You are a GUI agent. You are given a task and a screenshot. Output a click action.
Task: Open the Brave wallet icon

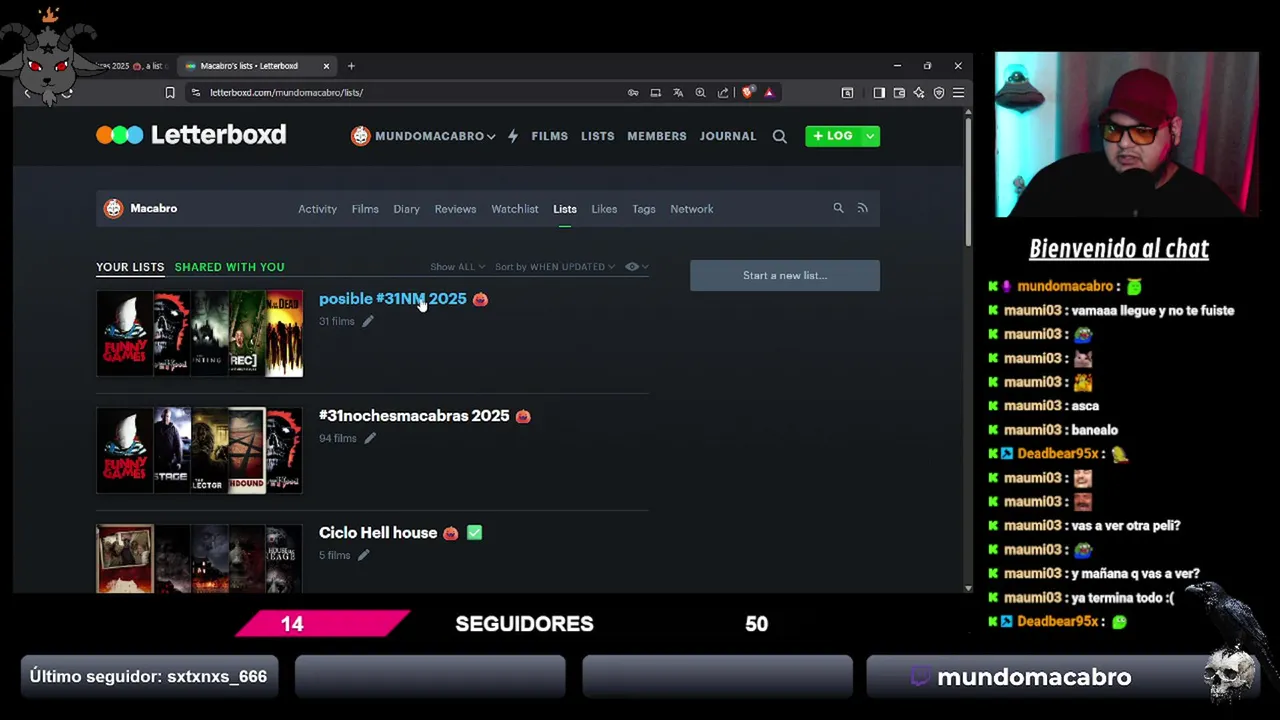click(899, 92)
